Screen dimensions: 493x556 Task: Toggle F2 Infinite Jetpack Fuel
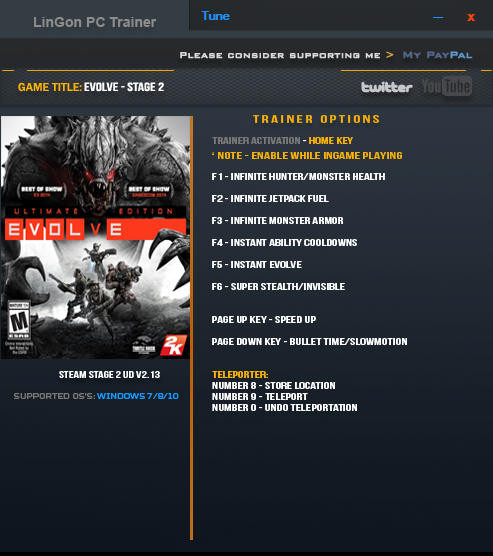click(x=270, y=199)
